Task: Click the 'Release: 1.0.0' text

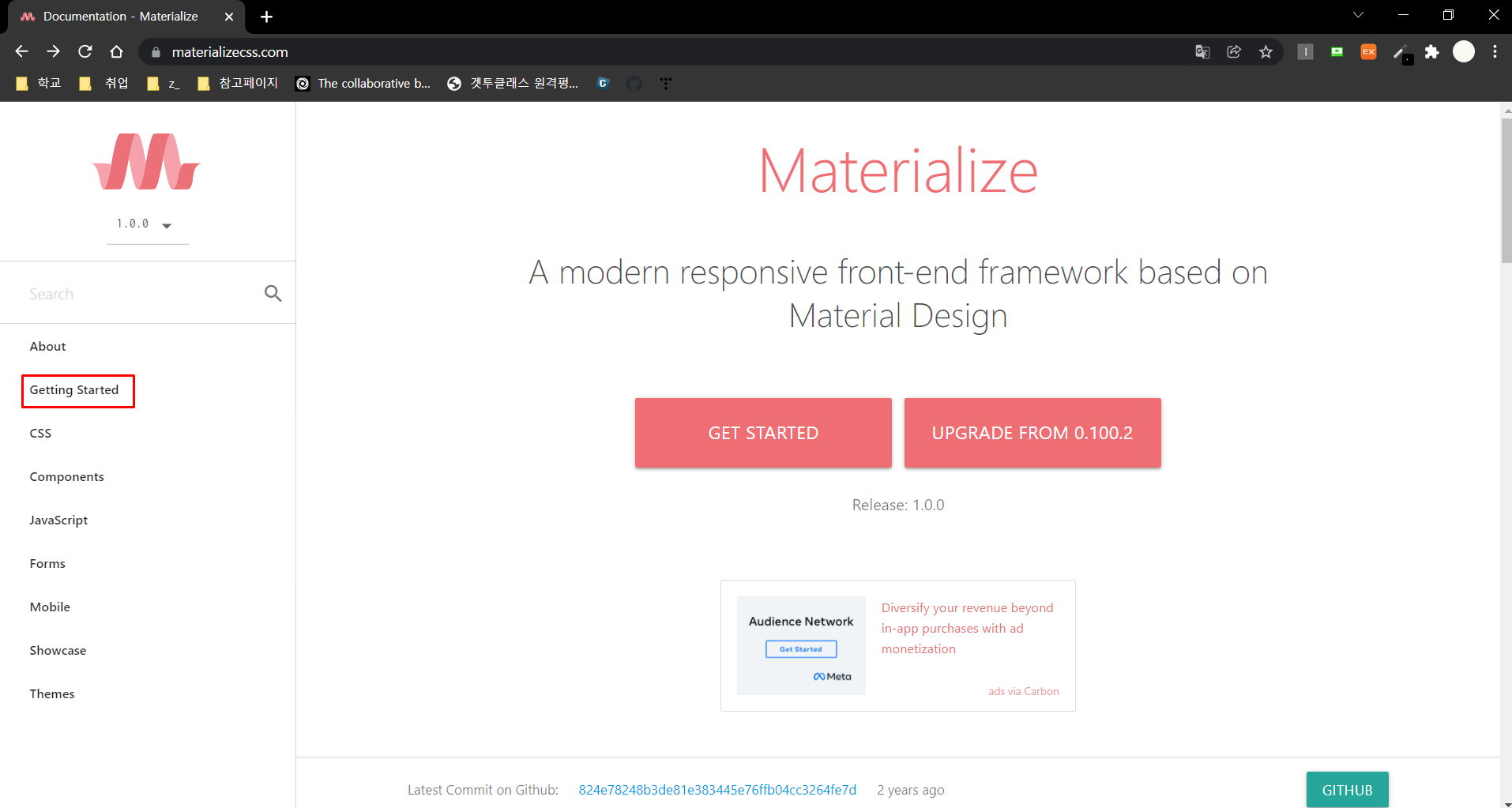Action: 898,505
